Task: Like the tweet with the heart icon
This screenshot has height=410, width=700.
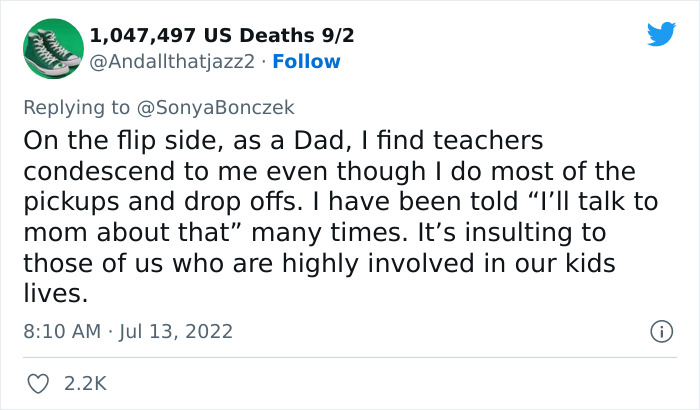Action: (38, 382)
